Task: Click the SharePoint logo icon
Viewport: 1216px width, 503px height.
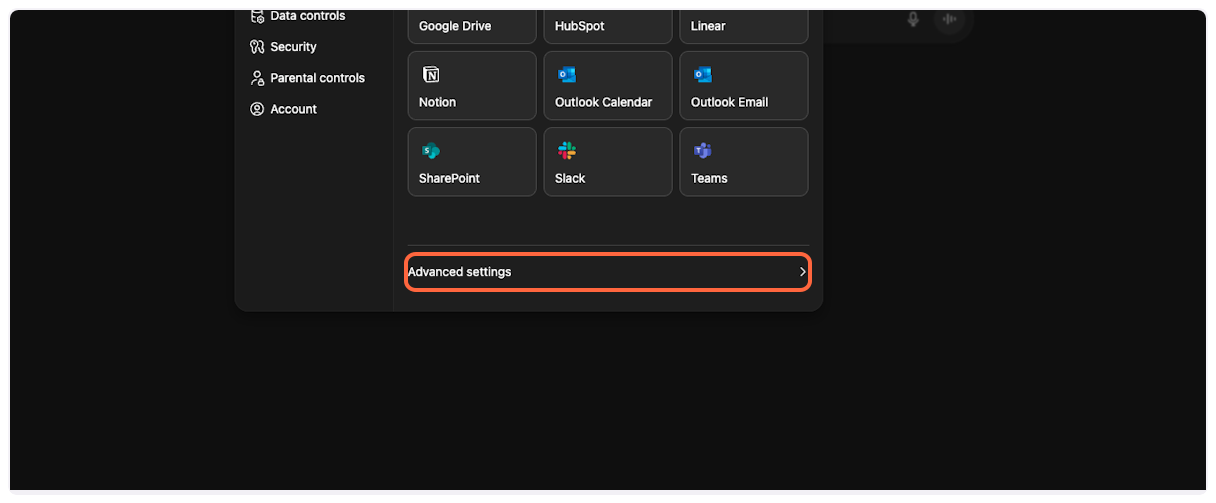Action: tap(430, 151)
